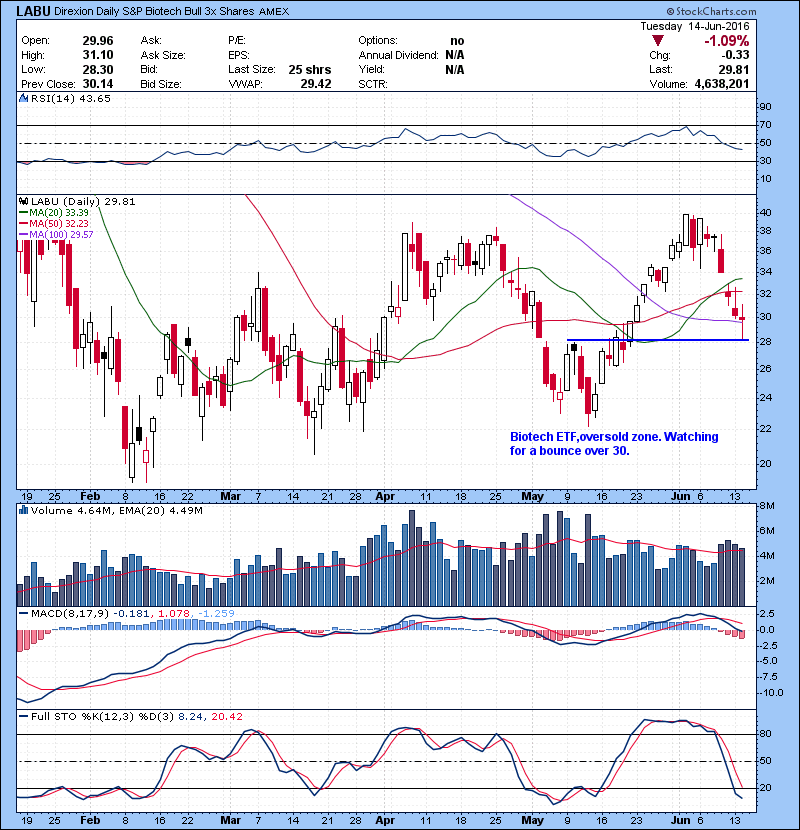Image resolution: width=800 pixels, height=830 pixels.
Task: Click the Annual Dividend N/A value
Action: coord(455,55)
